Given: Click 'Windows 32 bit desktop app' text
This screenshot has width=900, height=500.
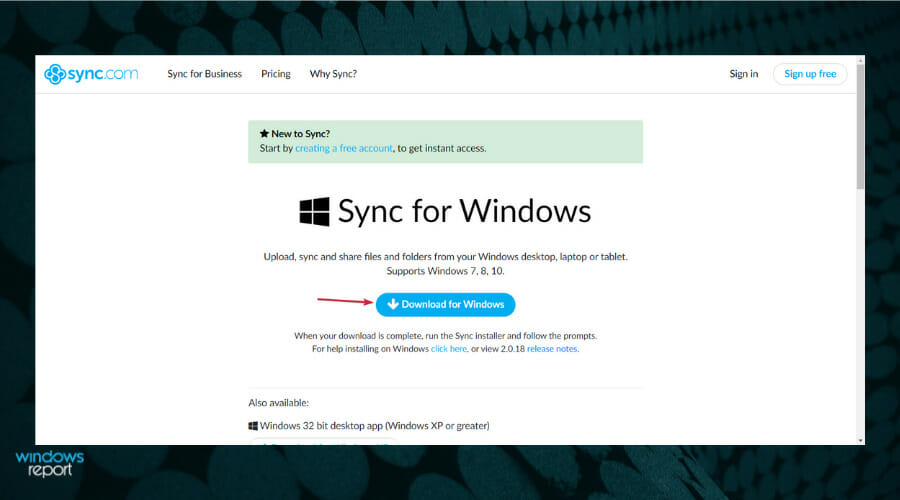Looking at the screenshot, I should (x=321, y=426).
